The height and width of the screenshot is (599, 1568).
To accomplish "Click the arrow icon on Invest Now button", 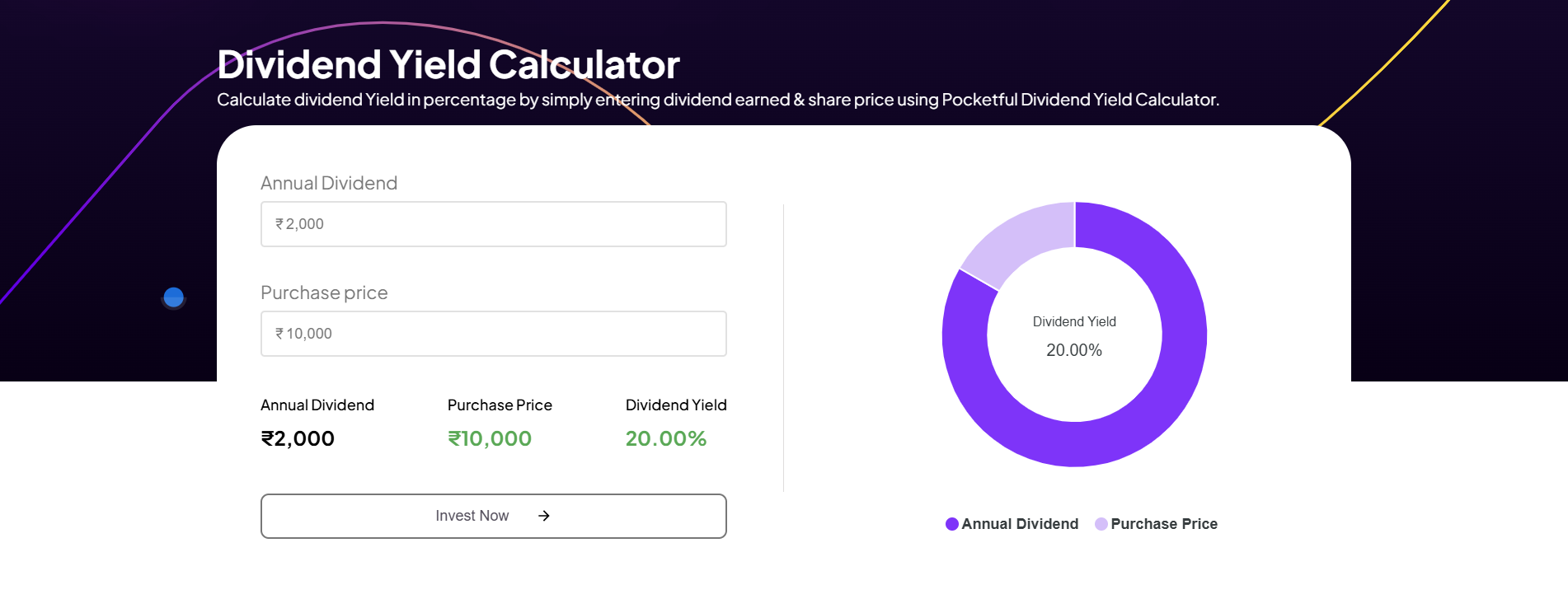I will click(x=543, y=516).
